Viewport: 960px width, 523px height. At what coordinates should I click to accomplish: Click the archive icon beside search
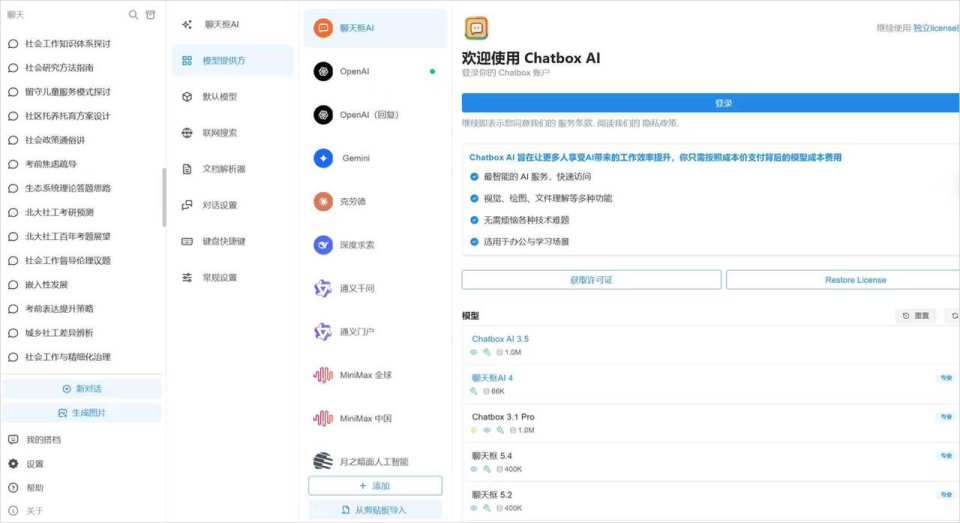click(x=150, y=15)
